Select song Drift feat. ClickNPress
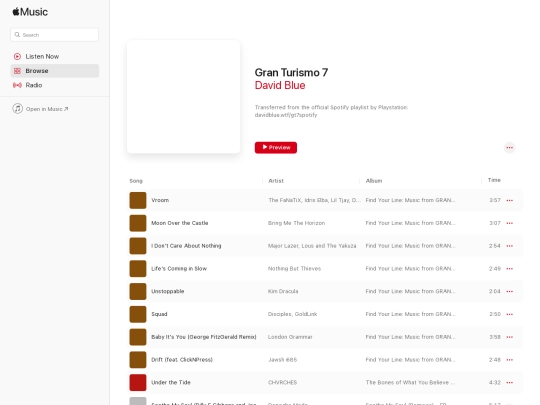The height and width of the screenshot is (405, 540). [182, 360]
